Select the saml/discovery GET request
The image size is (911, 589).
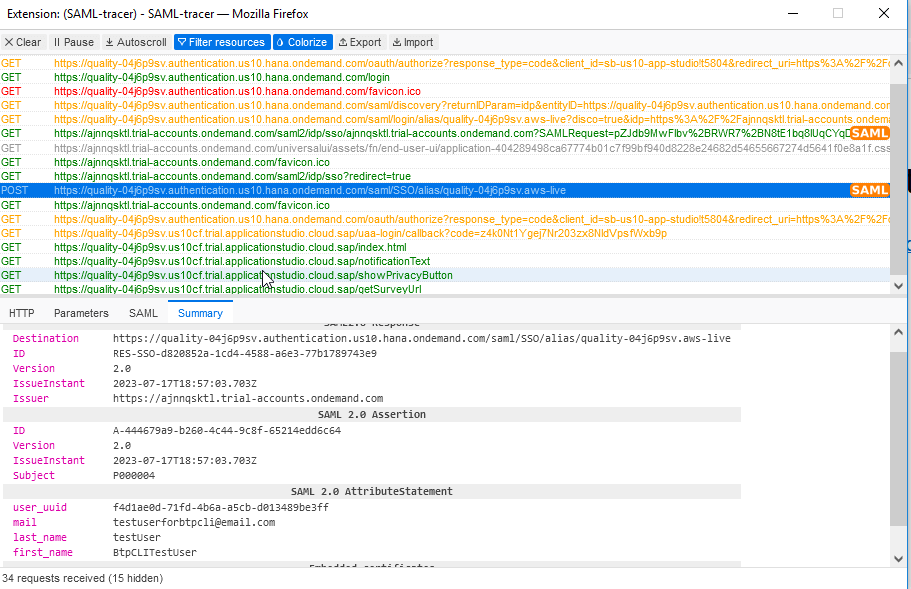[444, 105]
